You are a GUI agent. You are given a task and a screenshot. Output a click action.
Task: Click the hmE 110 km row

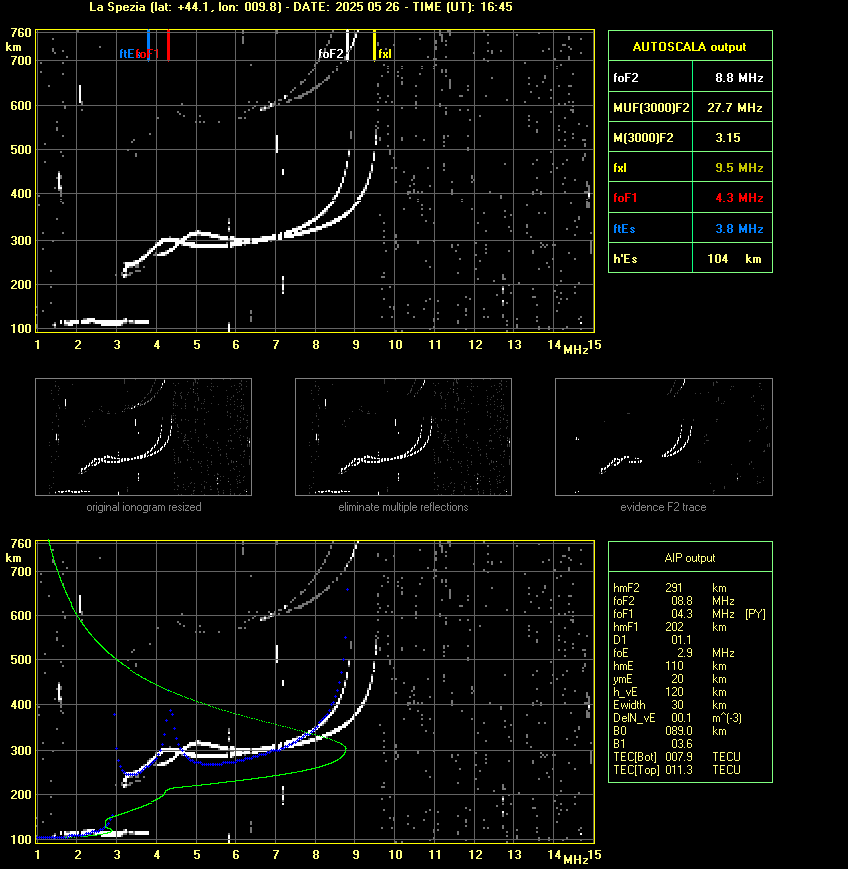click(670, 666)
